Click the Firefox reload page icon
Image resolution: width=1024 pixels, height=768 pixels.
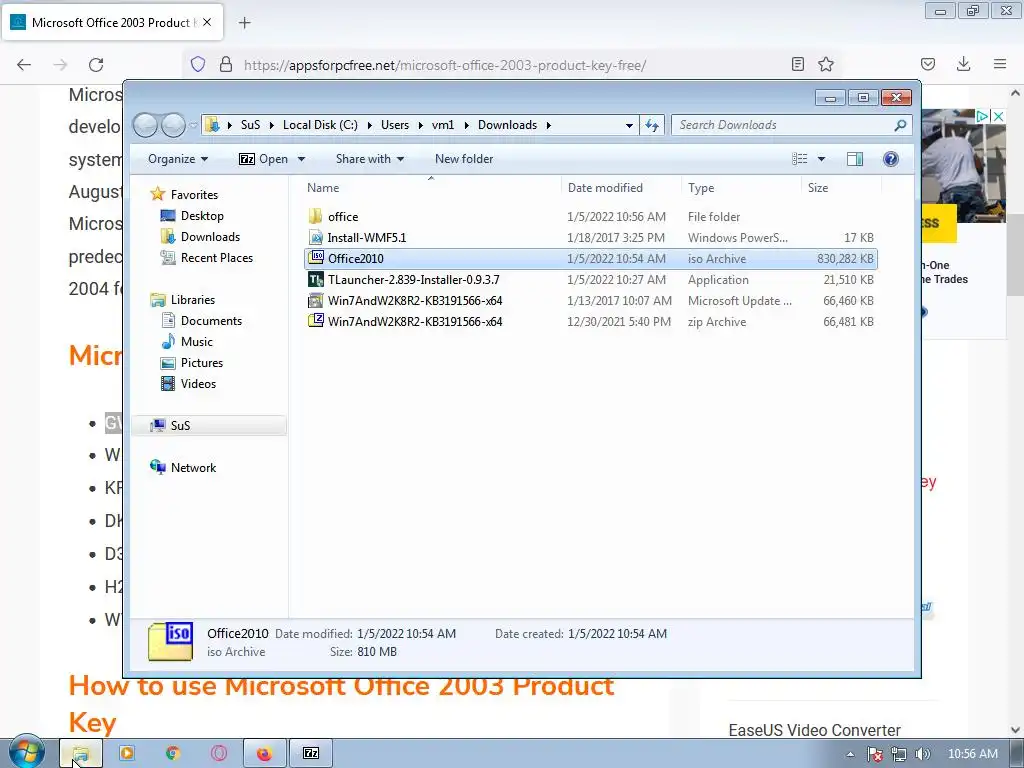(96, 65)
